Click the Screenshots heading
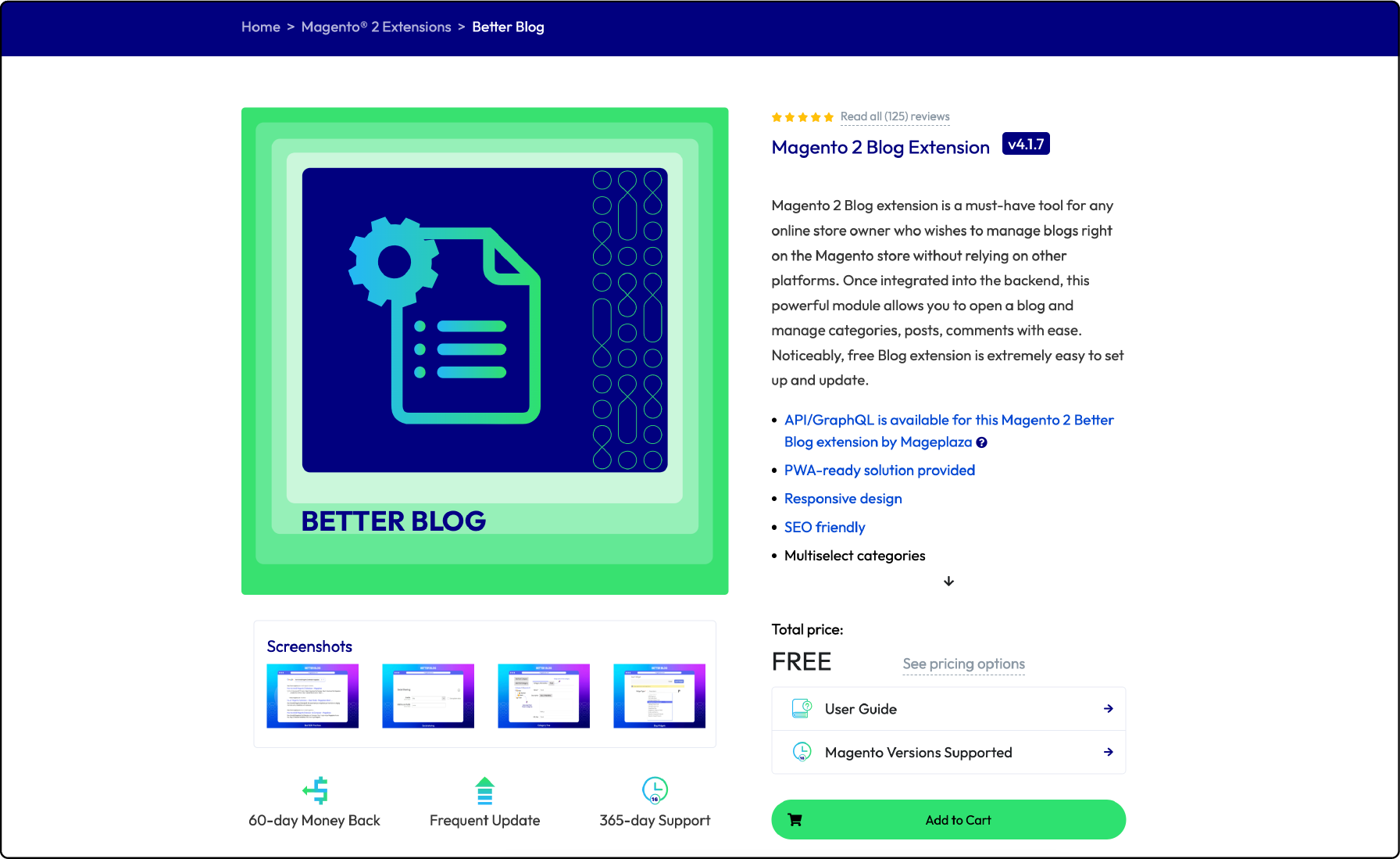Screen dimensions: 1400x859 [309, 646]
